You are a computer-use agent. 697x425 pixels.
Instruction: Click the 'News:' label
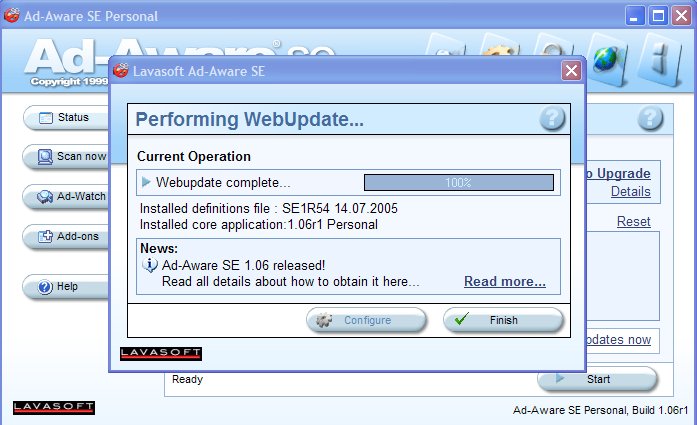(x=159, y=248)
